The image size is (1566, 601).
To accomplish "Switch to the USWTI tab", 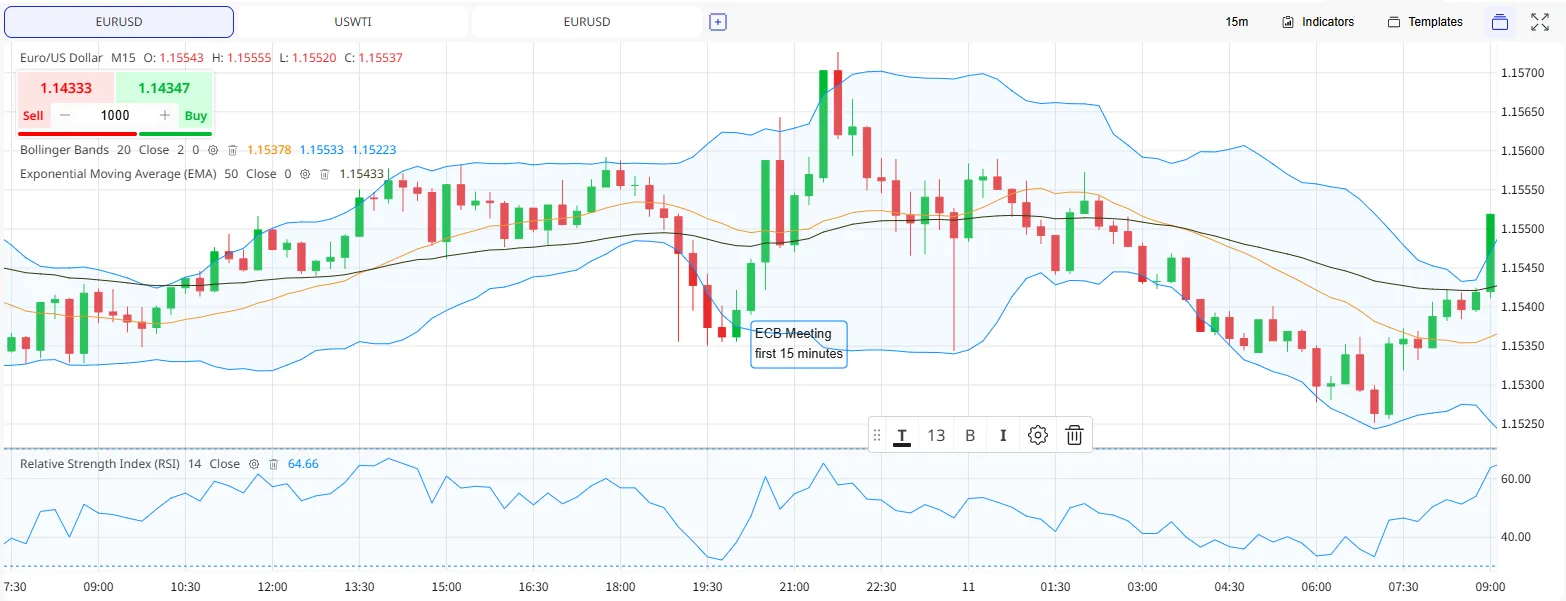I will (353, 22).
